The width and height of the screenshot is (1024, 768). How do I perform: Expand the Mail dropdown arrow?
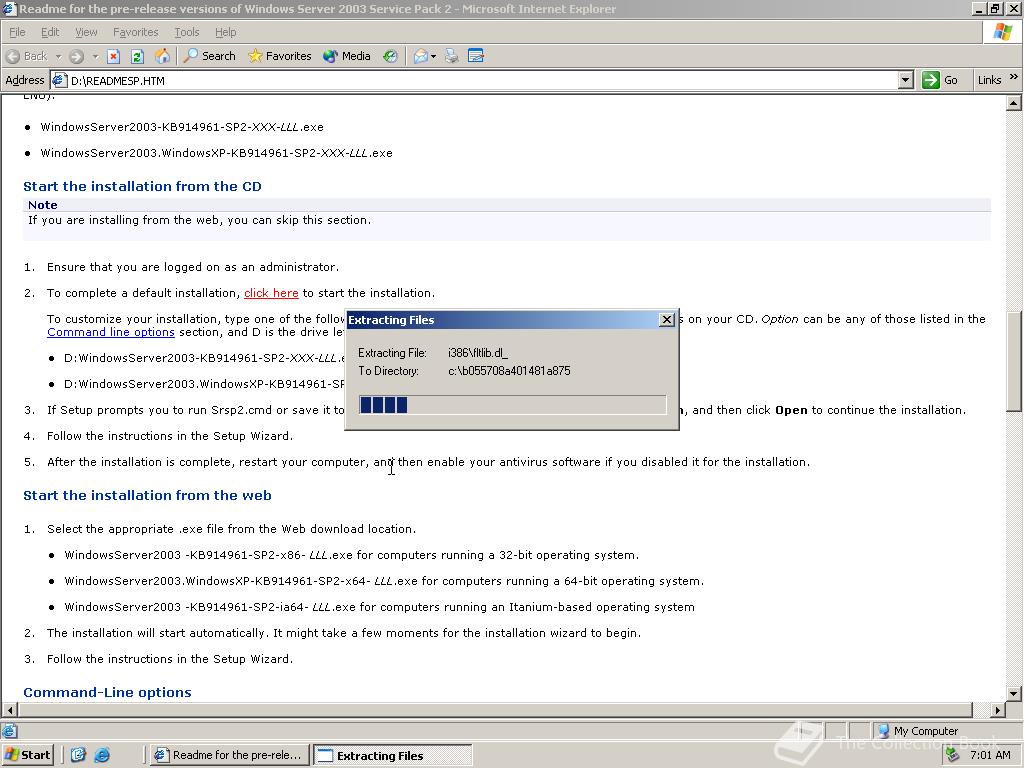point(433,56)
